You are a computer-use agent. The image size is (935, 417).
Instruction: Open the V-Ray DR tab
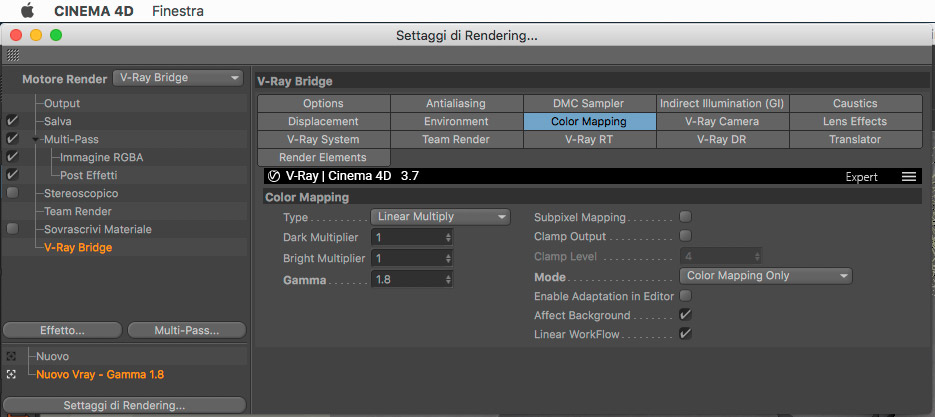click(723, 139)
